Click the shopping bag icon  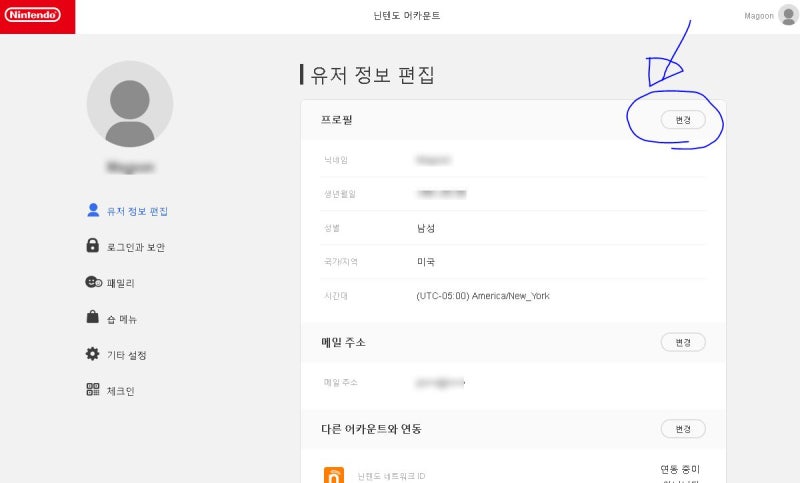(x=92, y=317)
